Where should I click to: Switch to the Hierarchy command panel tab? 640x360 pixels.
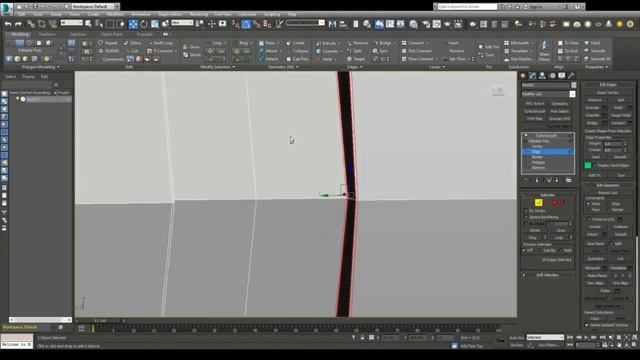click(x=542, y=76)
